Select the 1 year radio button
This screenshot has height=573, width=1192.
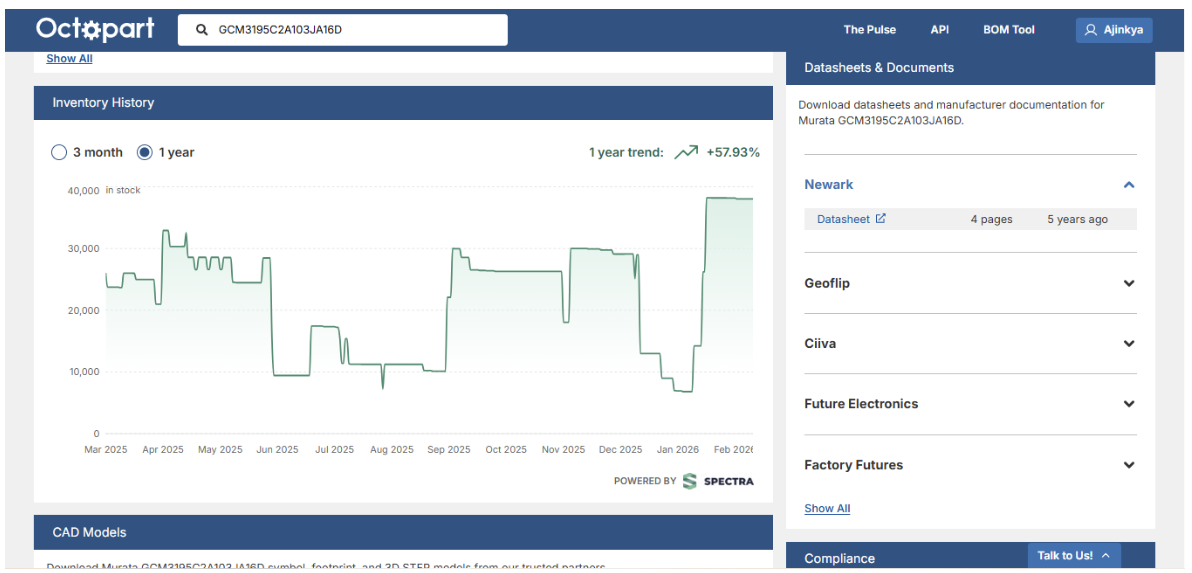coord(144,152)
